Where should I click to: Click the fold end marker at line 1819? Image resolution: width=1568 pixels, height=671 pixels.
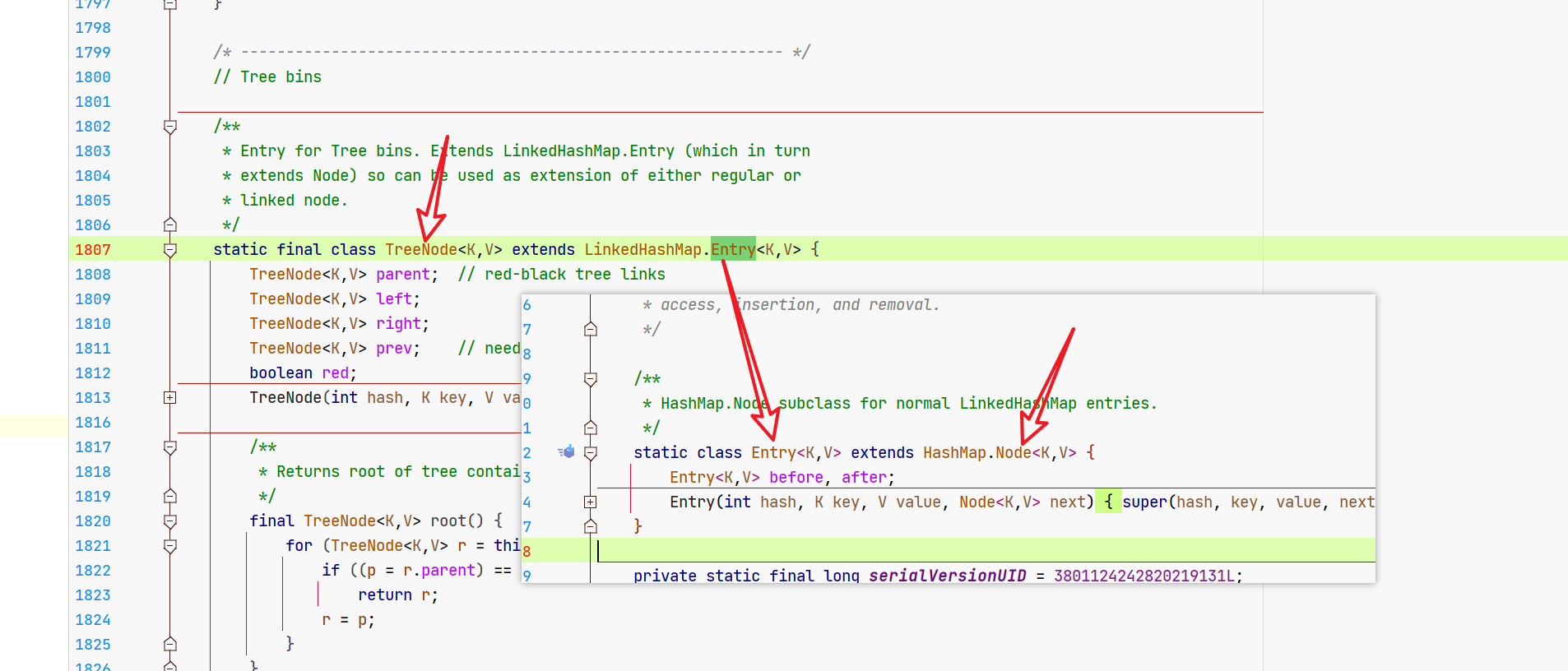click(170, 496)
